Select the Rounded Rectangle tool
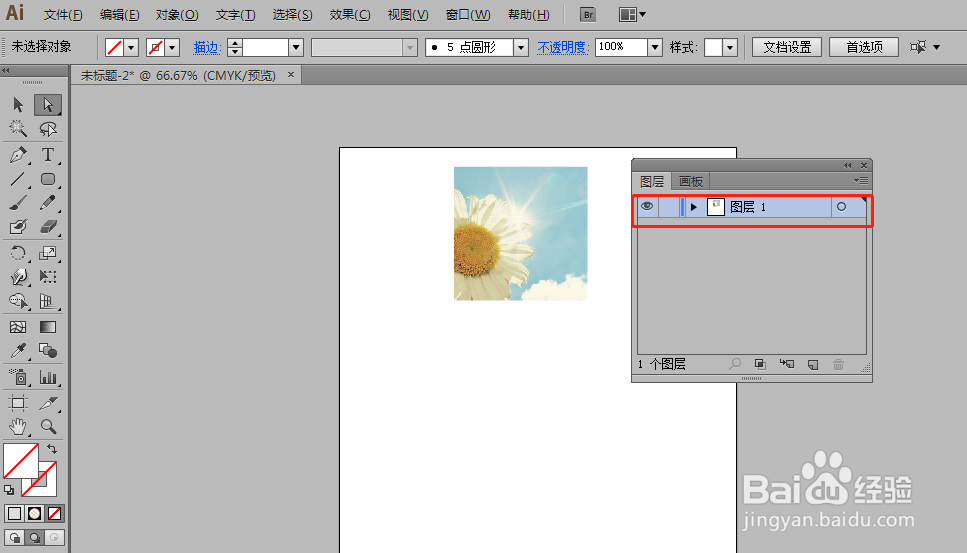 [x=47, y=179]
